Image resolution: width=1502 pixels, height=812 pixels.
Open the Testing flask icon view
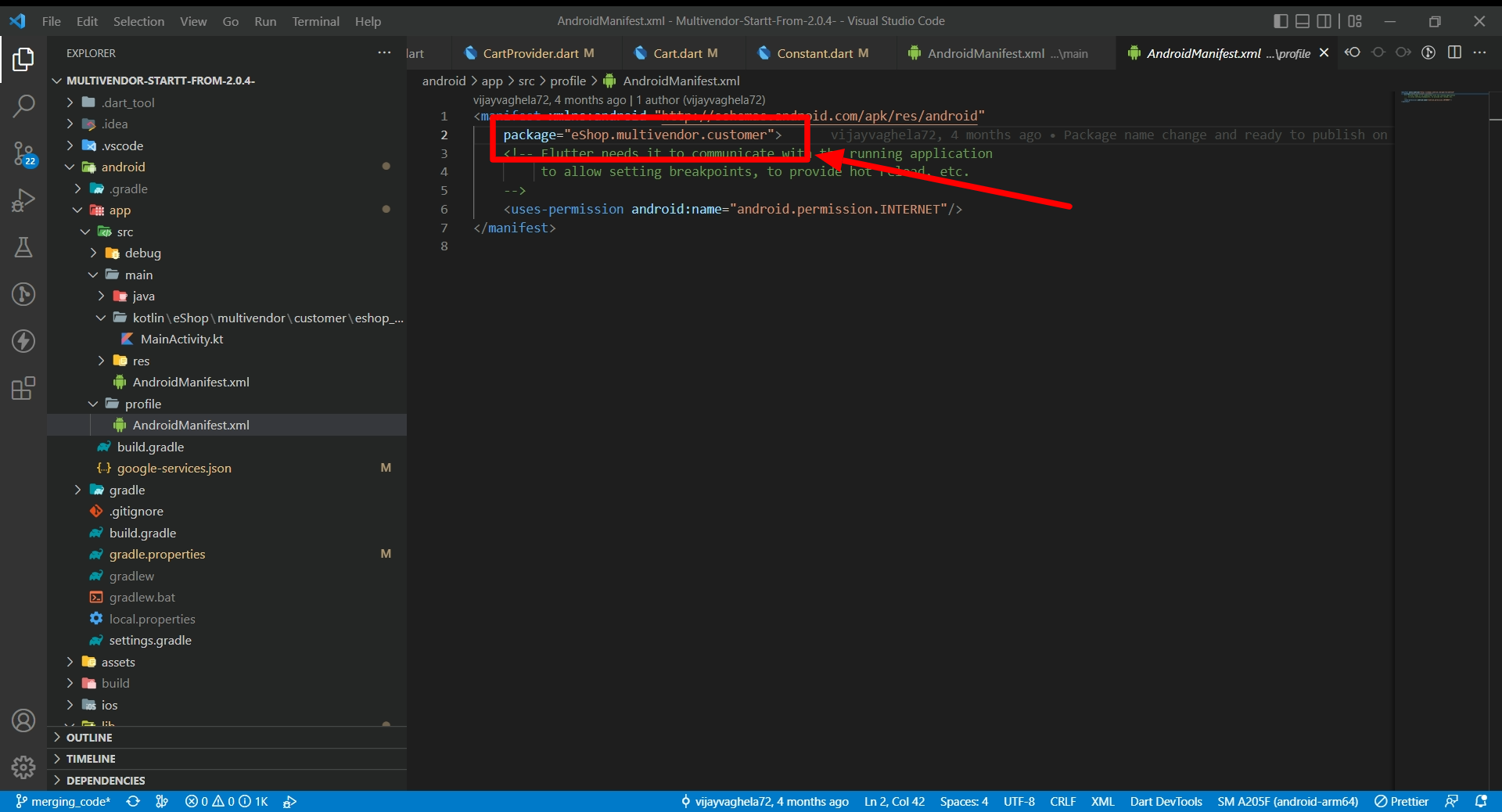(23, 247)
